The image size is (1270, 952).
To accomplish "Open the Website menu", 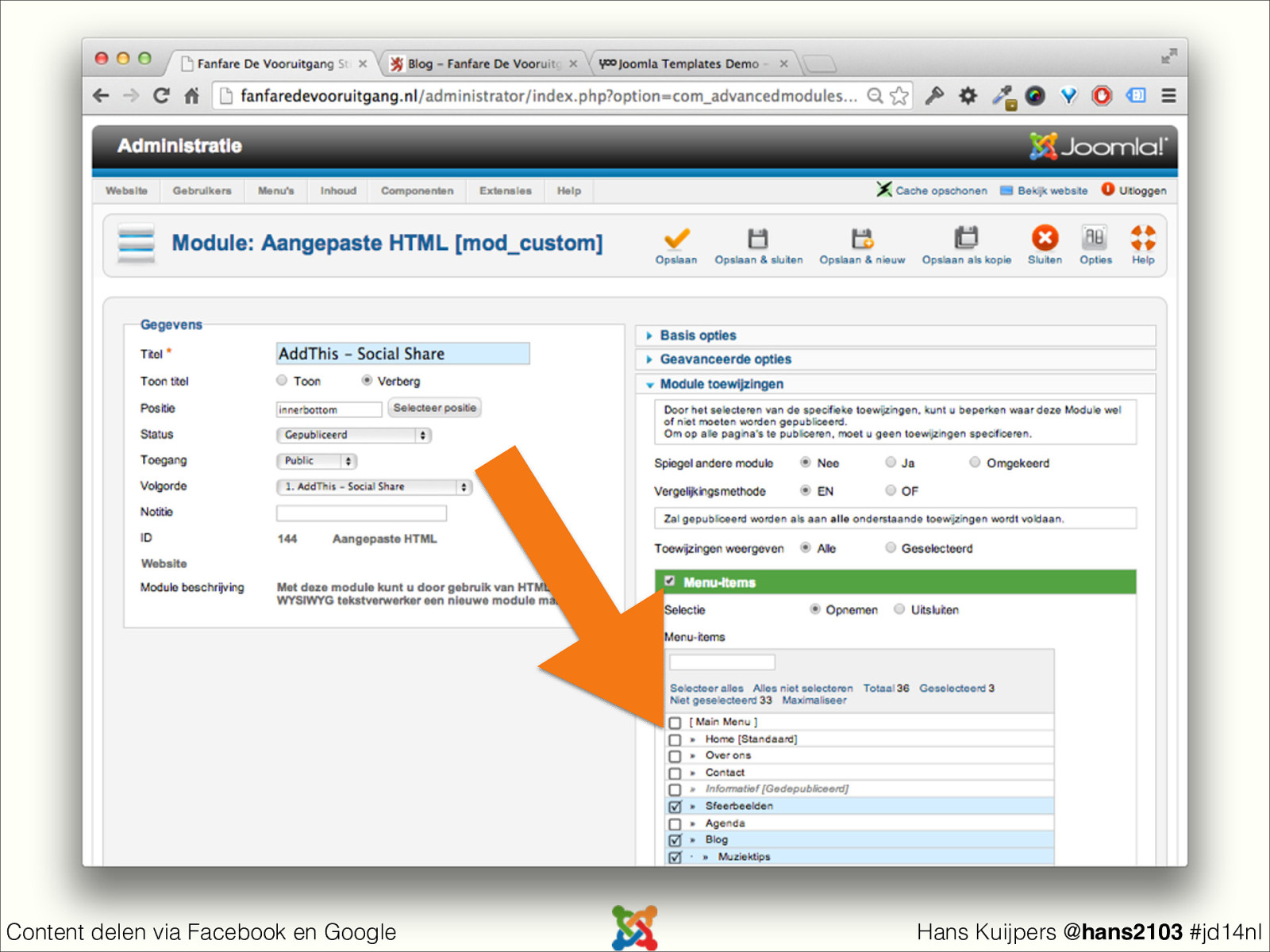I will tap(126, 191).
